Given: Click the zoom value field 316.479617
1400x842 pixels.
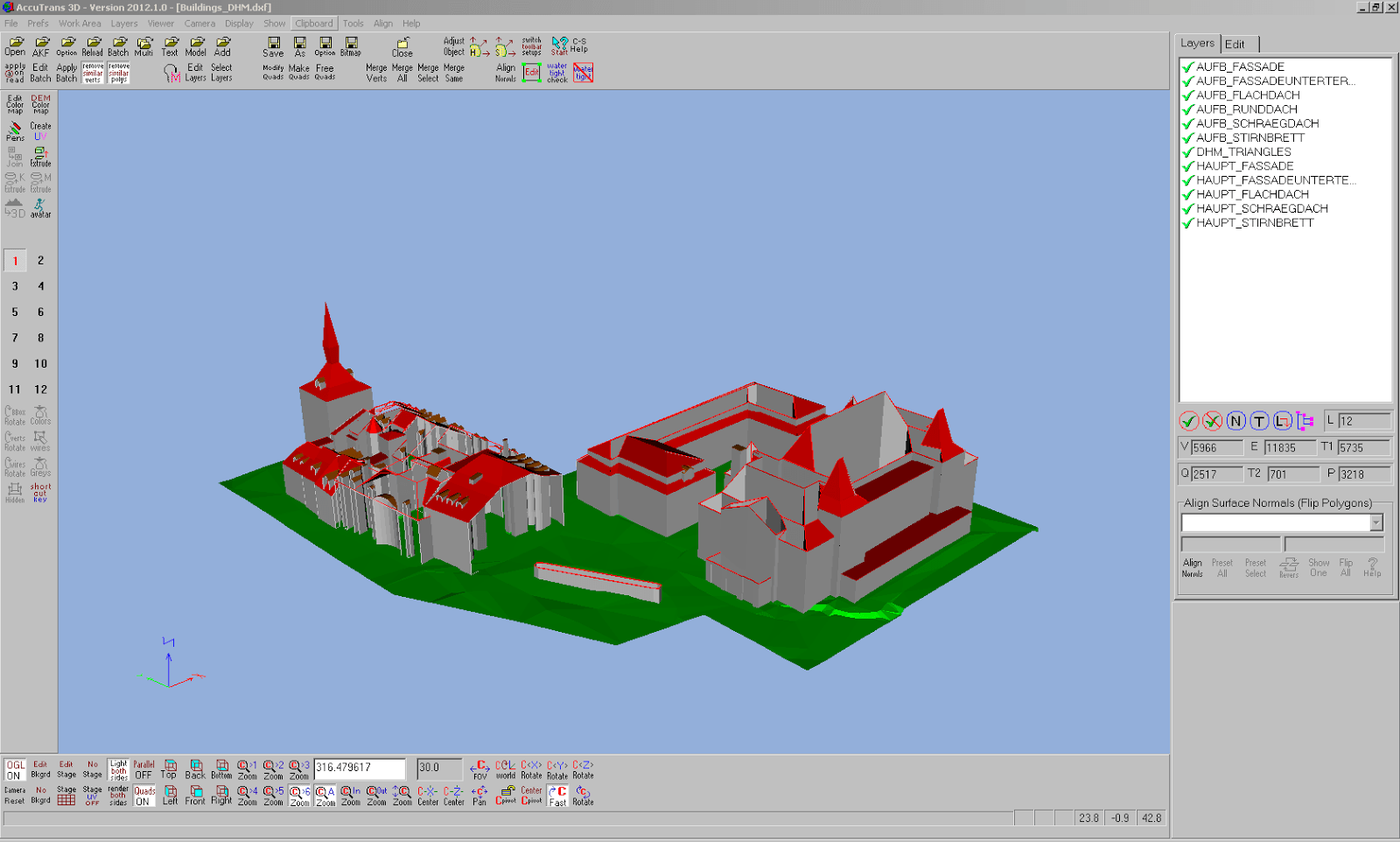Looking at the screenshot, I should (x=359, y=768).
